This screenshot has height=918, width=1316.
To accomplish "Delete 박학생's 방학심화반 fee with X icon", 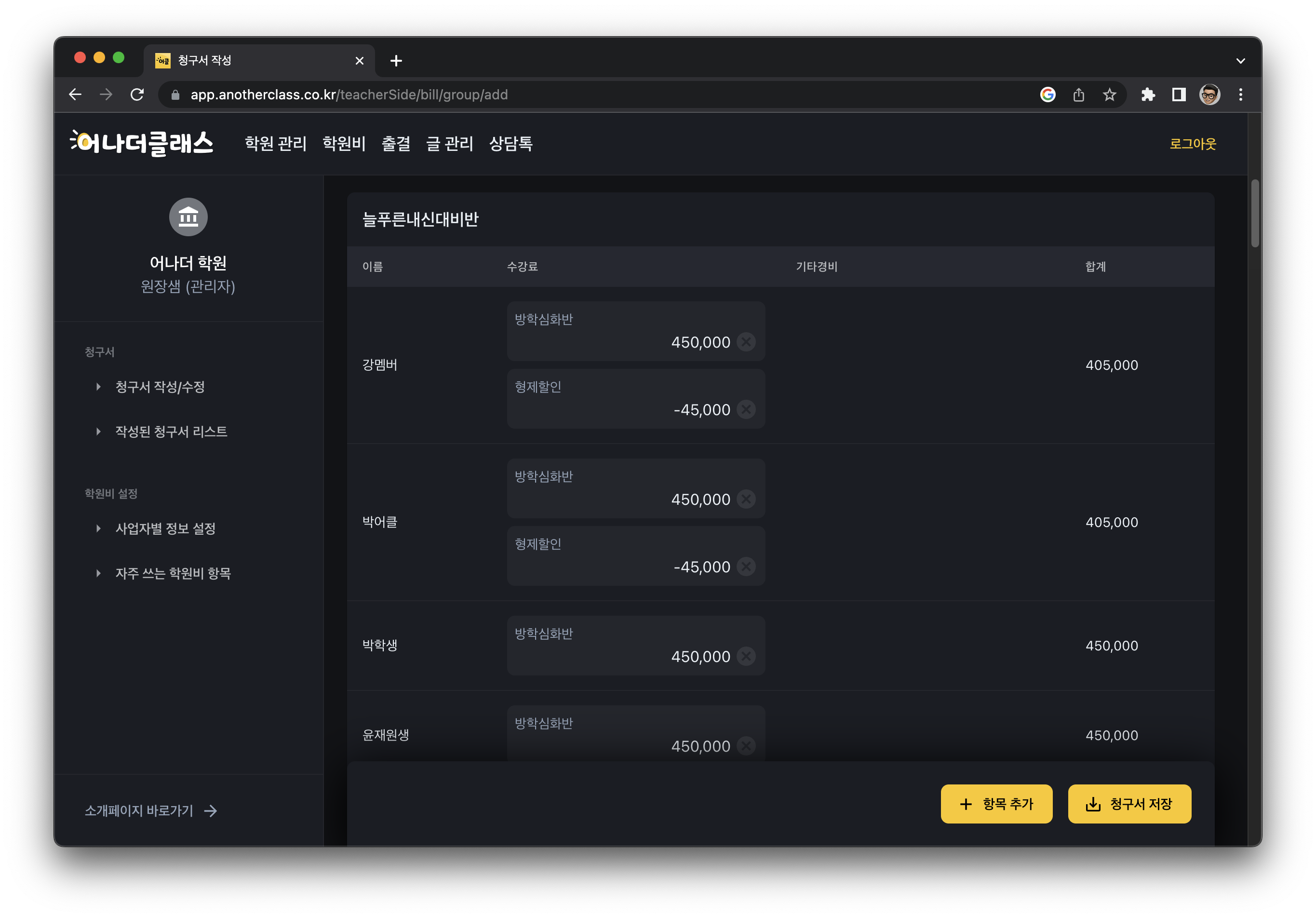I will (746, 656).
